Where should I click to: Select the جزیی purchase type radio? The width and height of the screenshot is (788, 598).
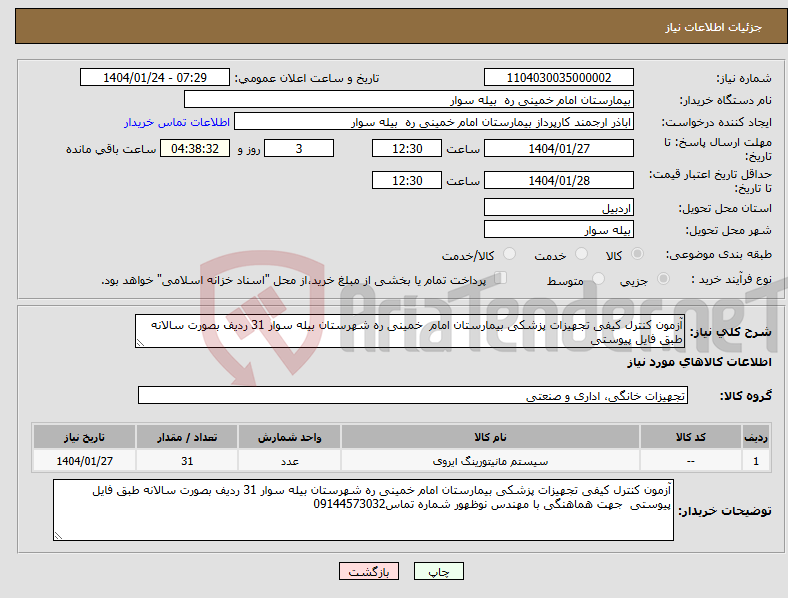click(663, 279)
